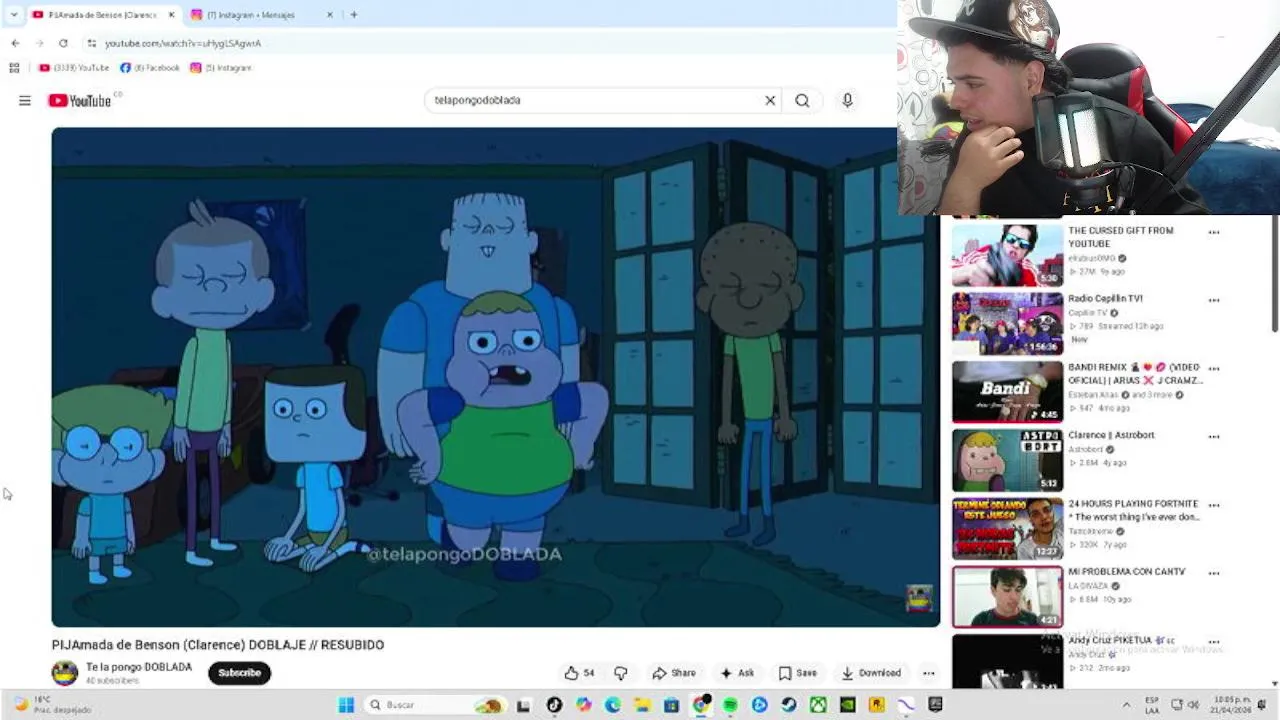Image resolution: width=1280 pixels, height=720 pixels.
Task: Open a new browser tab with plus
Action: [353, 15]
